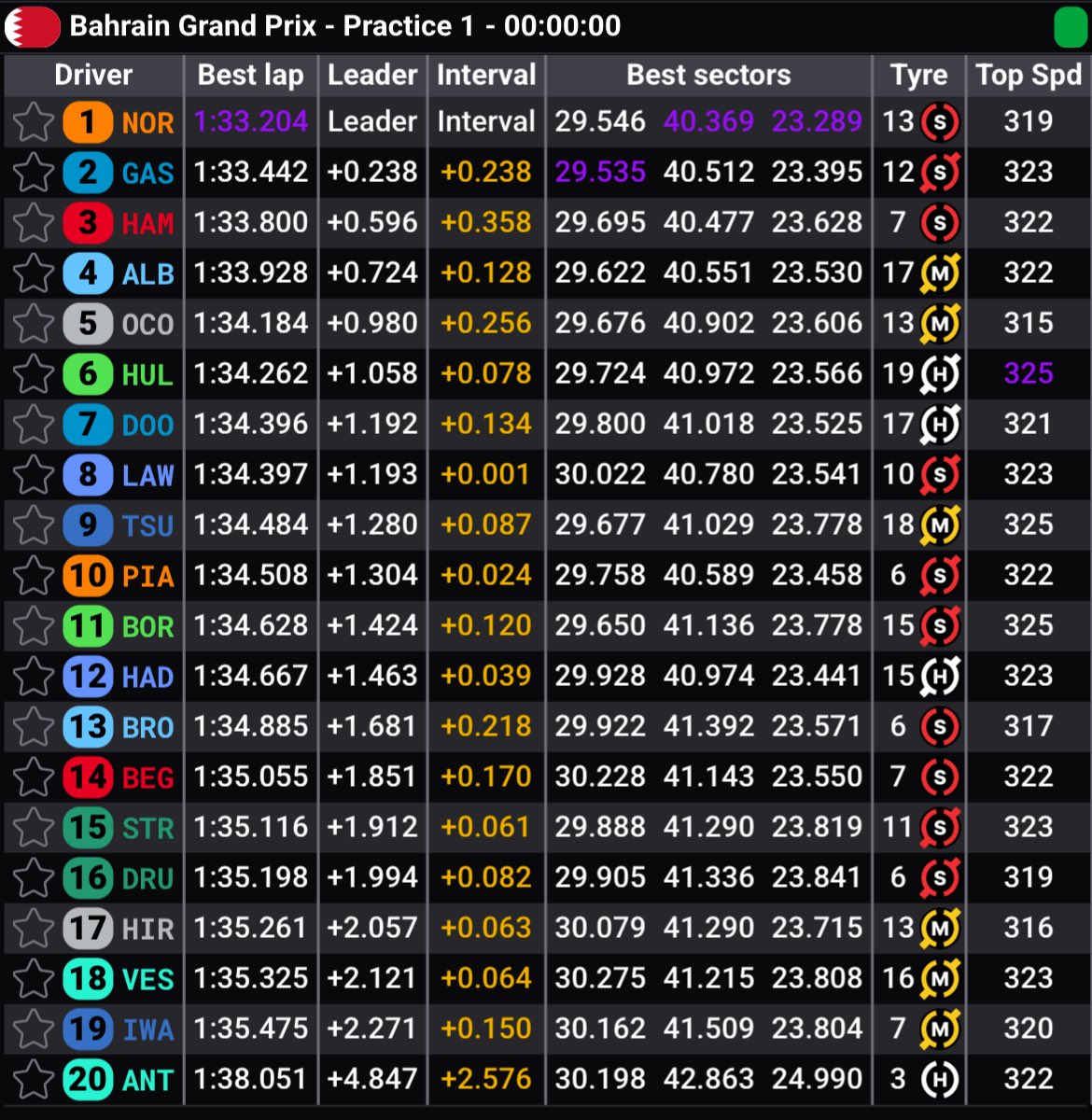1092x1120 pixels.
Task: Click the Interval column header
Action: 486,75
